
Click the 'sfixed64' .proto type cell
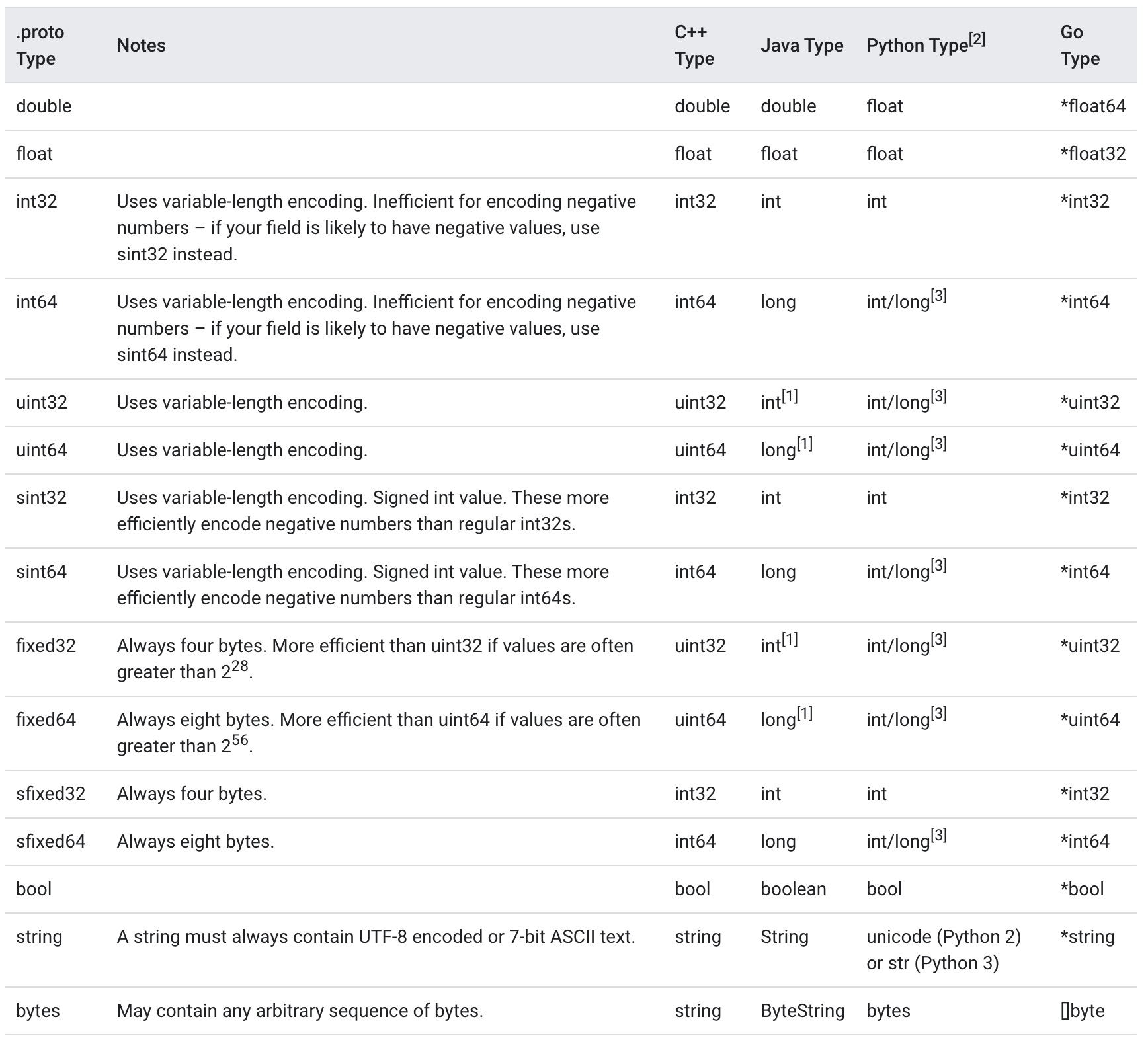click(x=51, y=842)
